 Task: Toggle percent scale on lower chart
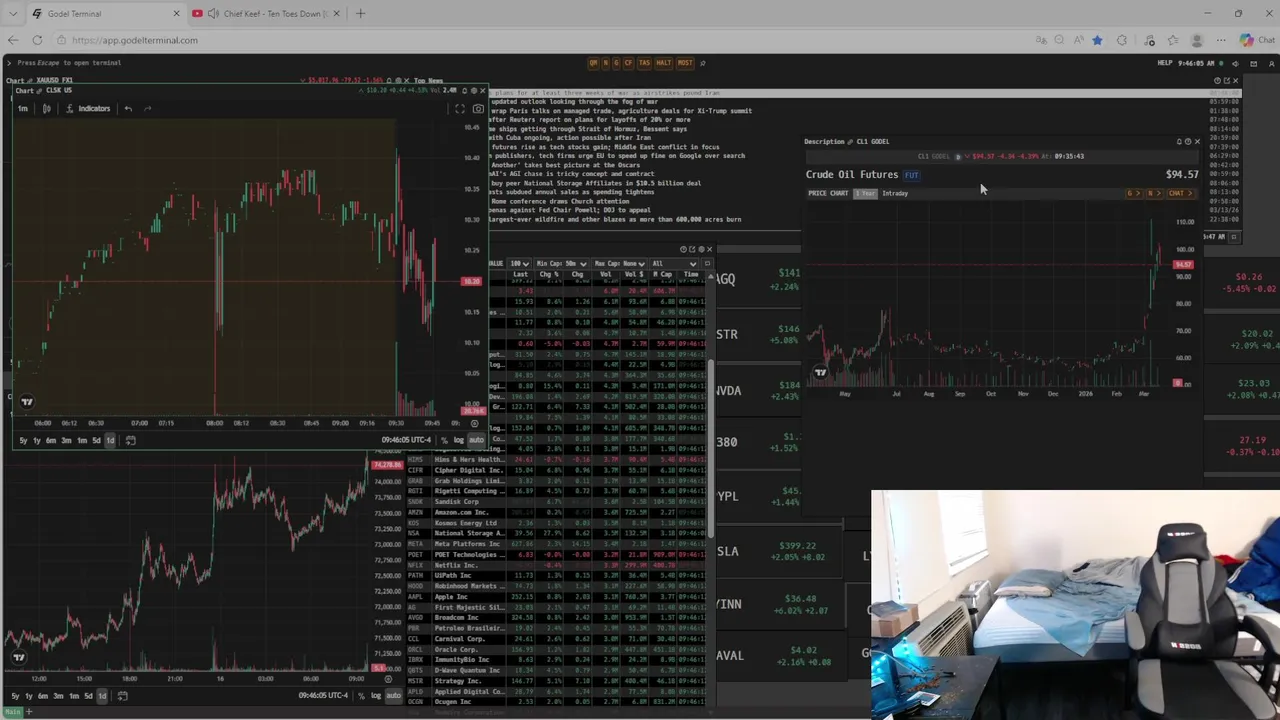361,695
